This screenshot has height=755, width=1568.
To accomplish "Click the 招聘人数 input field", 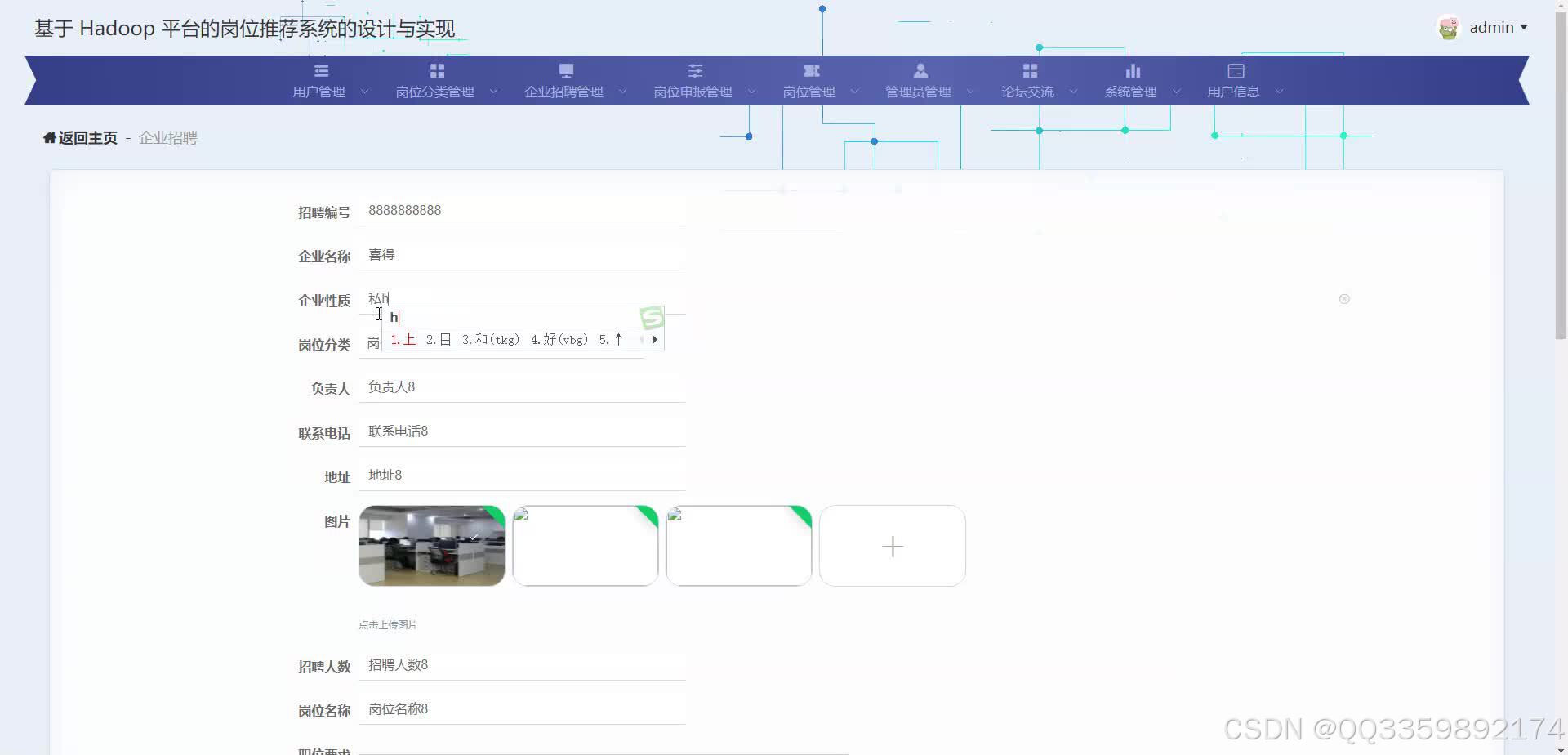I will (522, 665).
